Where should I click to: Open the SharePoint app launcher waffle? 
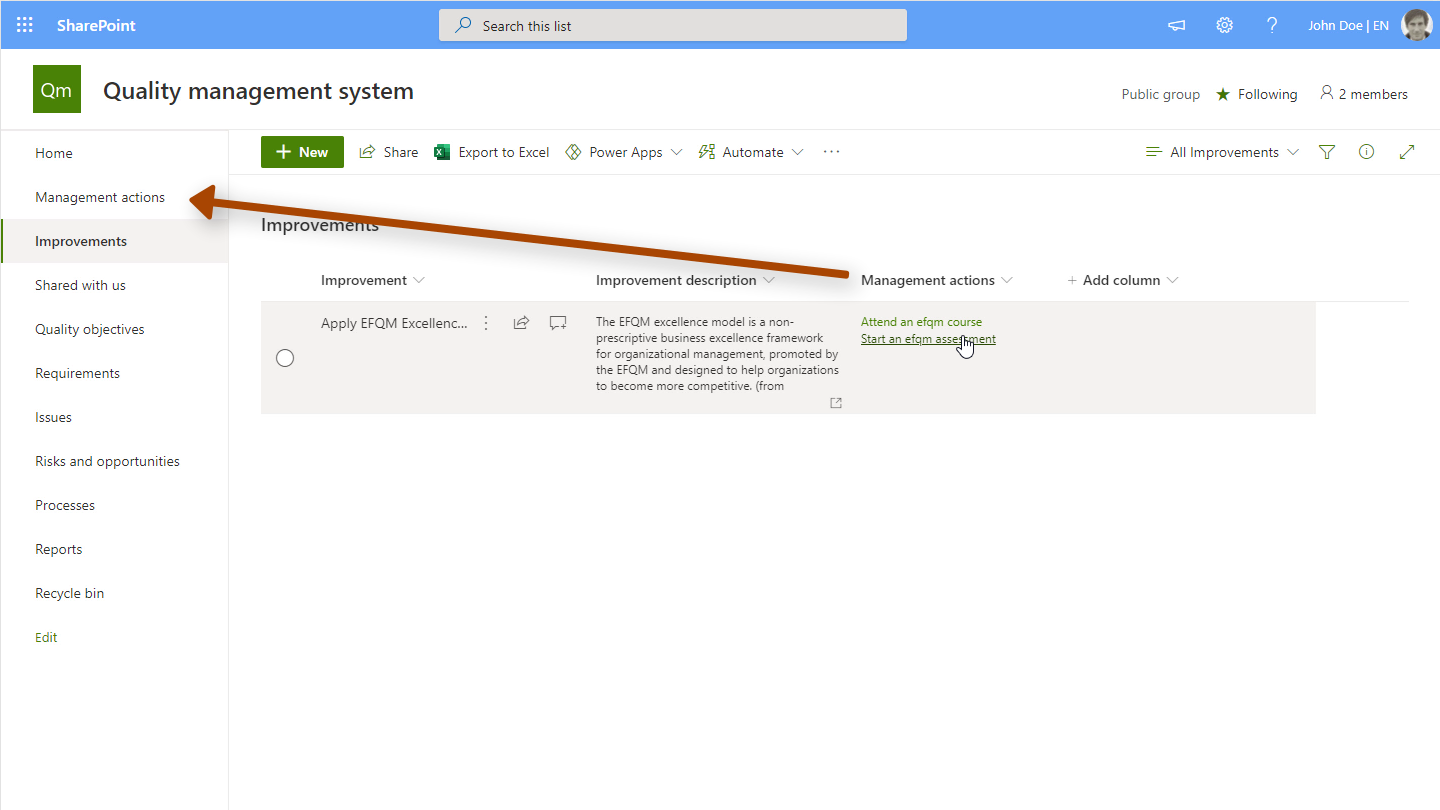[x=25, y=25]
